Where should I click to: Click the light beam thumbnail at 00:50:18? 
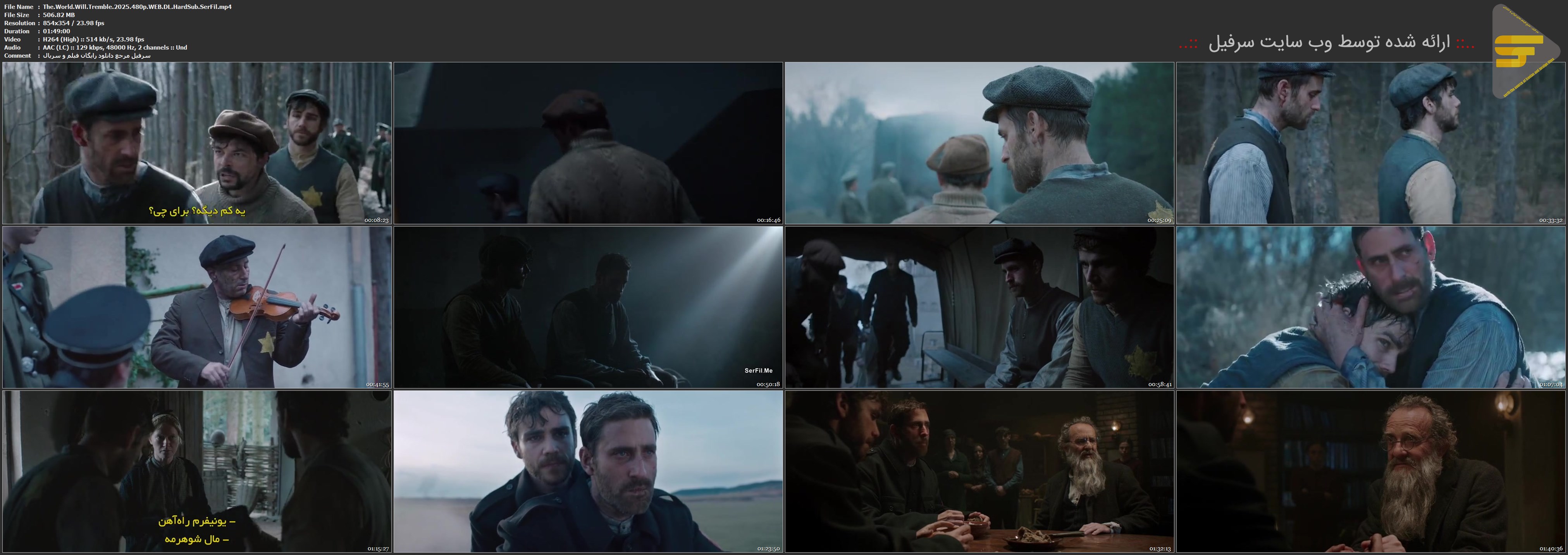(588, 307)
